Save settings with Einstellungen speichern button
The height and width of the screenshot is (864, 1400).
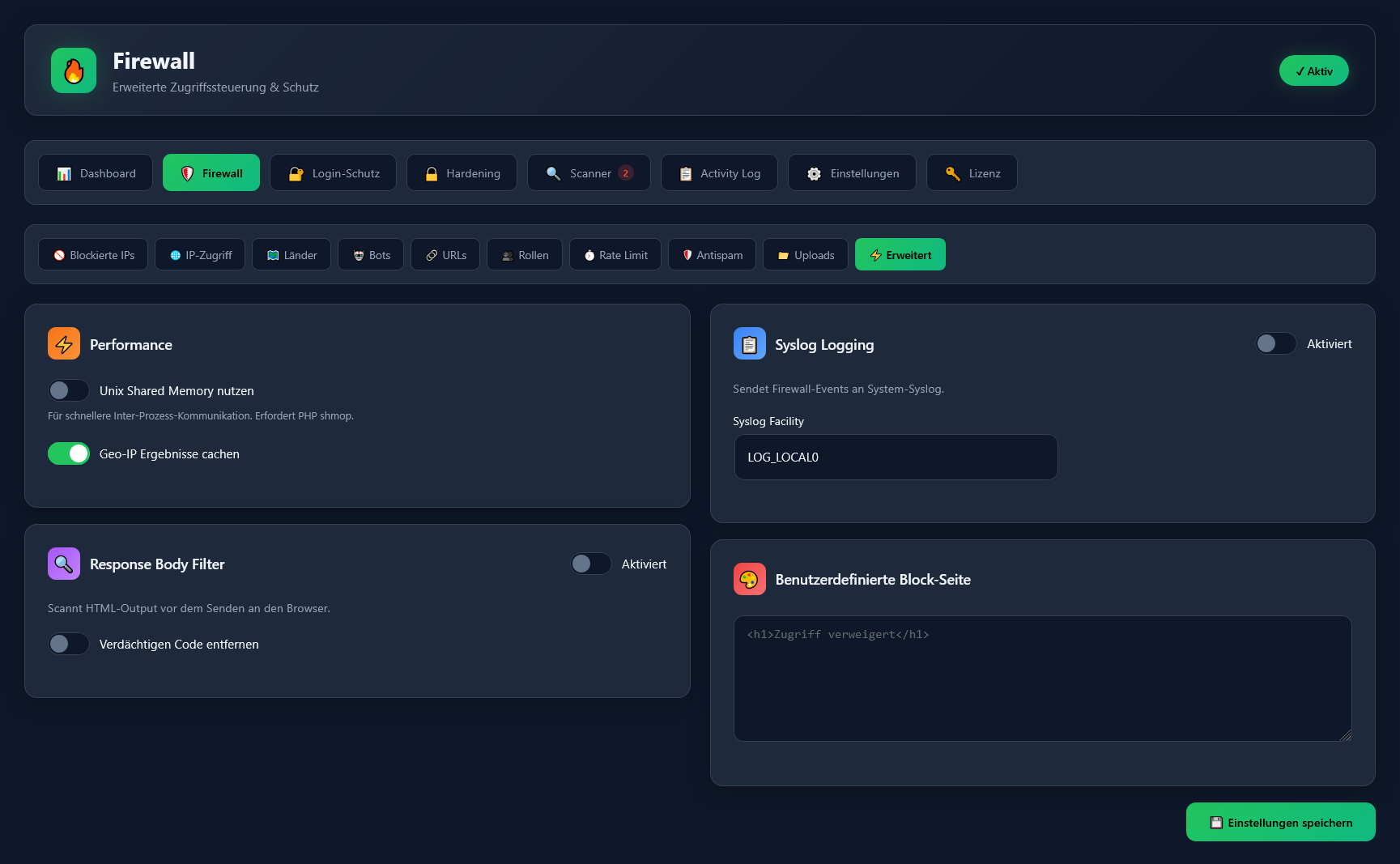[x=1280, y=822]
